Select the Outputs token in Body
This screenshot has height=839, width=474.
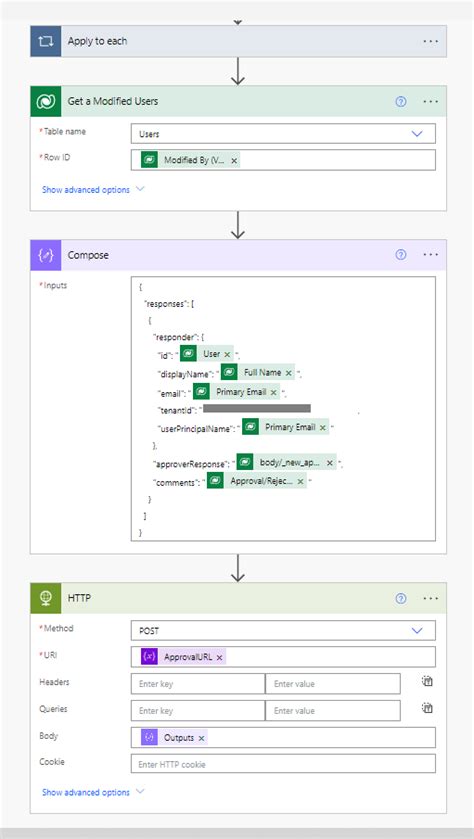pos(174,737)
